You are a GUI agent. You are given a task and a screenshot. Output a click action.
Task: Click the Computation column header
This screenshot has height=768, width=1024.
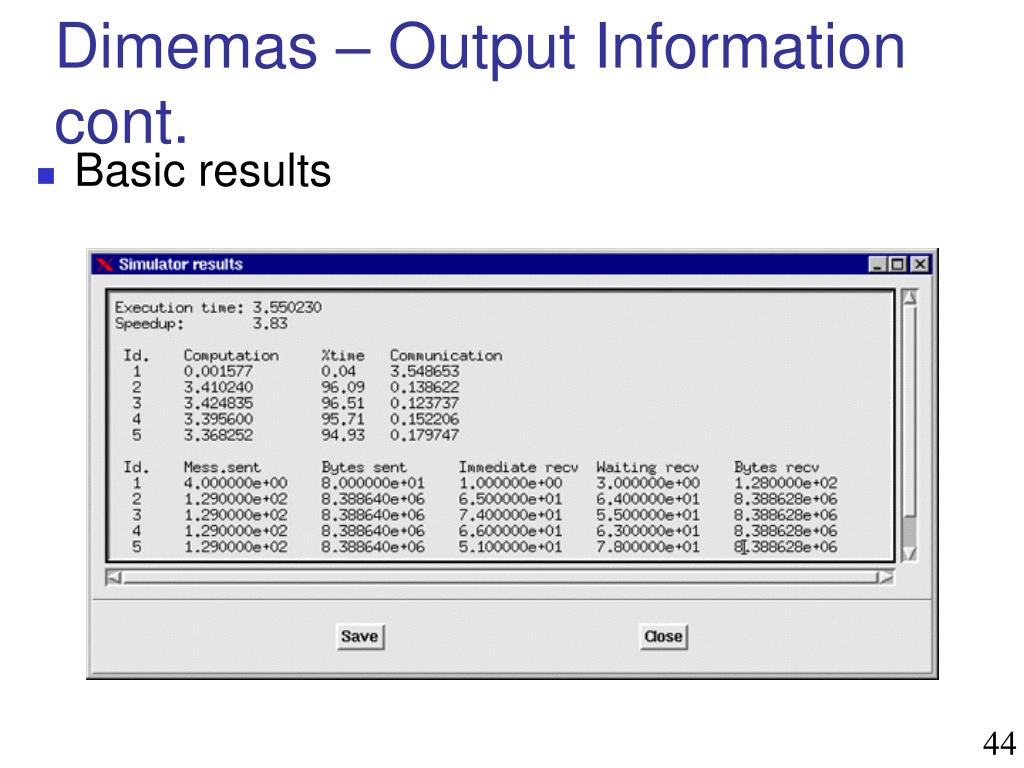point(231,356)
